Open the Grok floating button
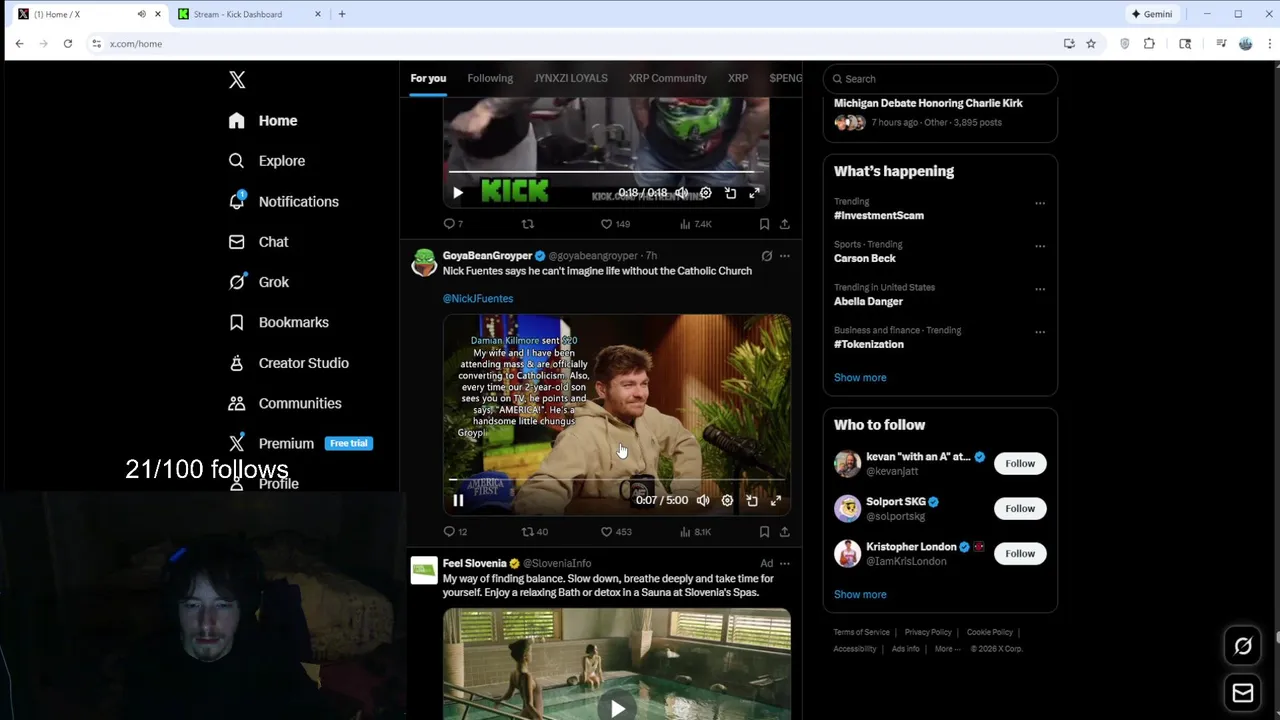Image resolution: width=1280 pixels, height=720 pixels. pos(1243,646)
